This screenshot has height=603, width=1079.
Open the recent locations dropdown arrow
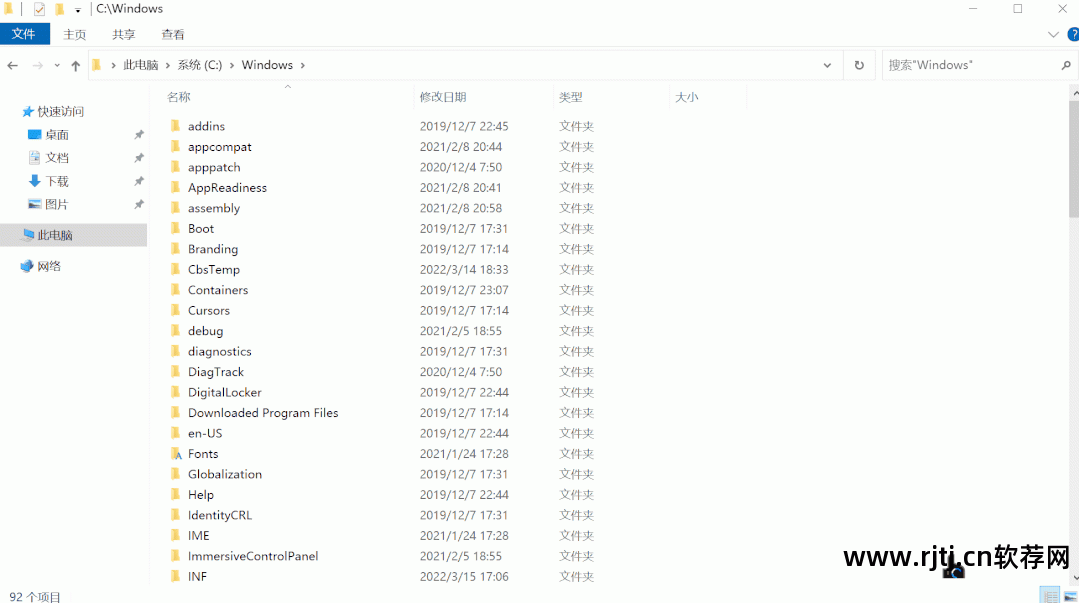pyautogui.click(x=57, y=65)
